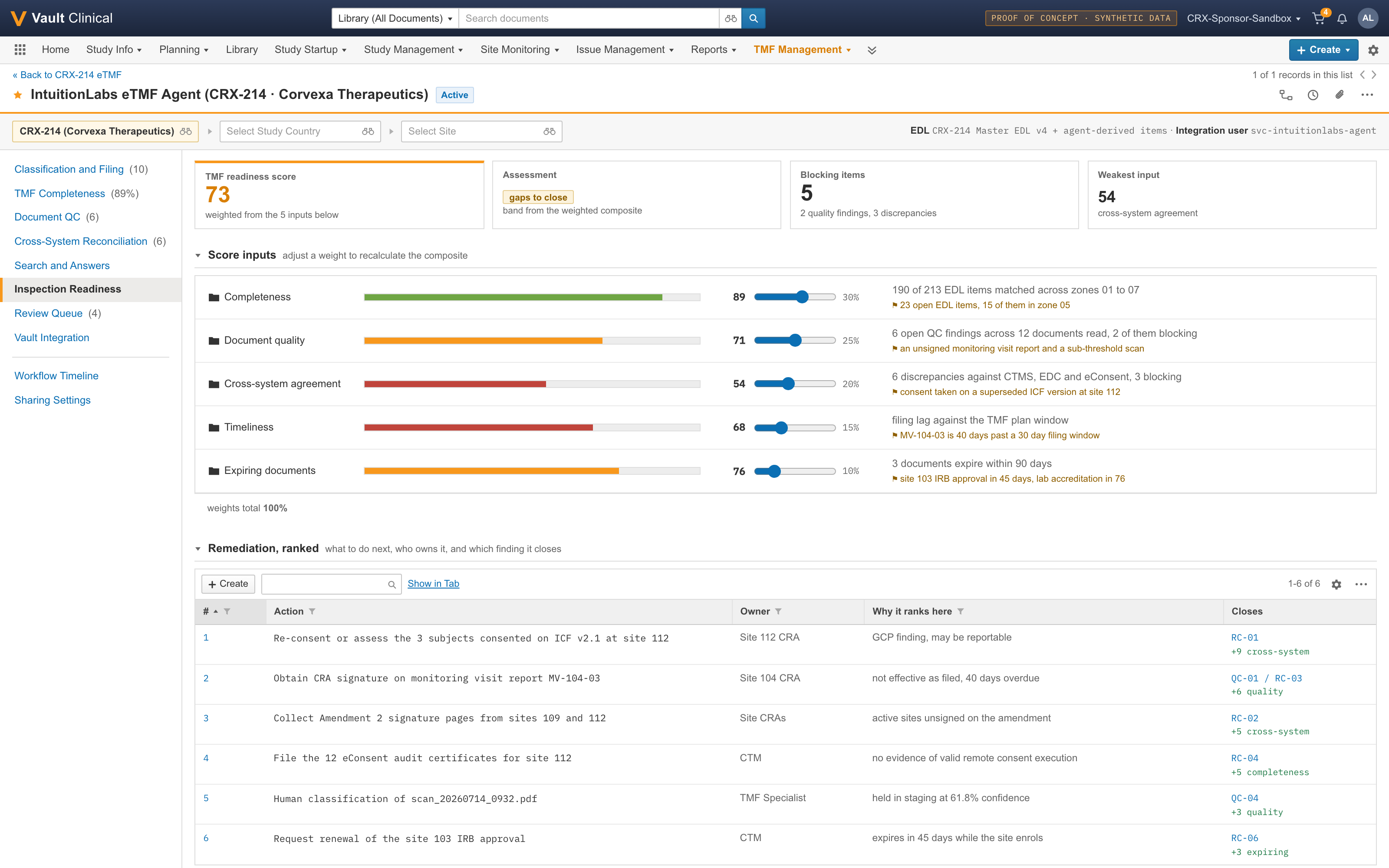Open the attachments paperclip icon
1389x868 pixels.
[x=1340, y=95]
